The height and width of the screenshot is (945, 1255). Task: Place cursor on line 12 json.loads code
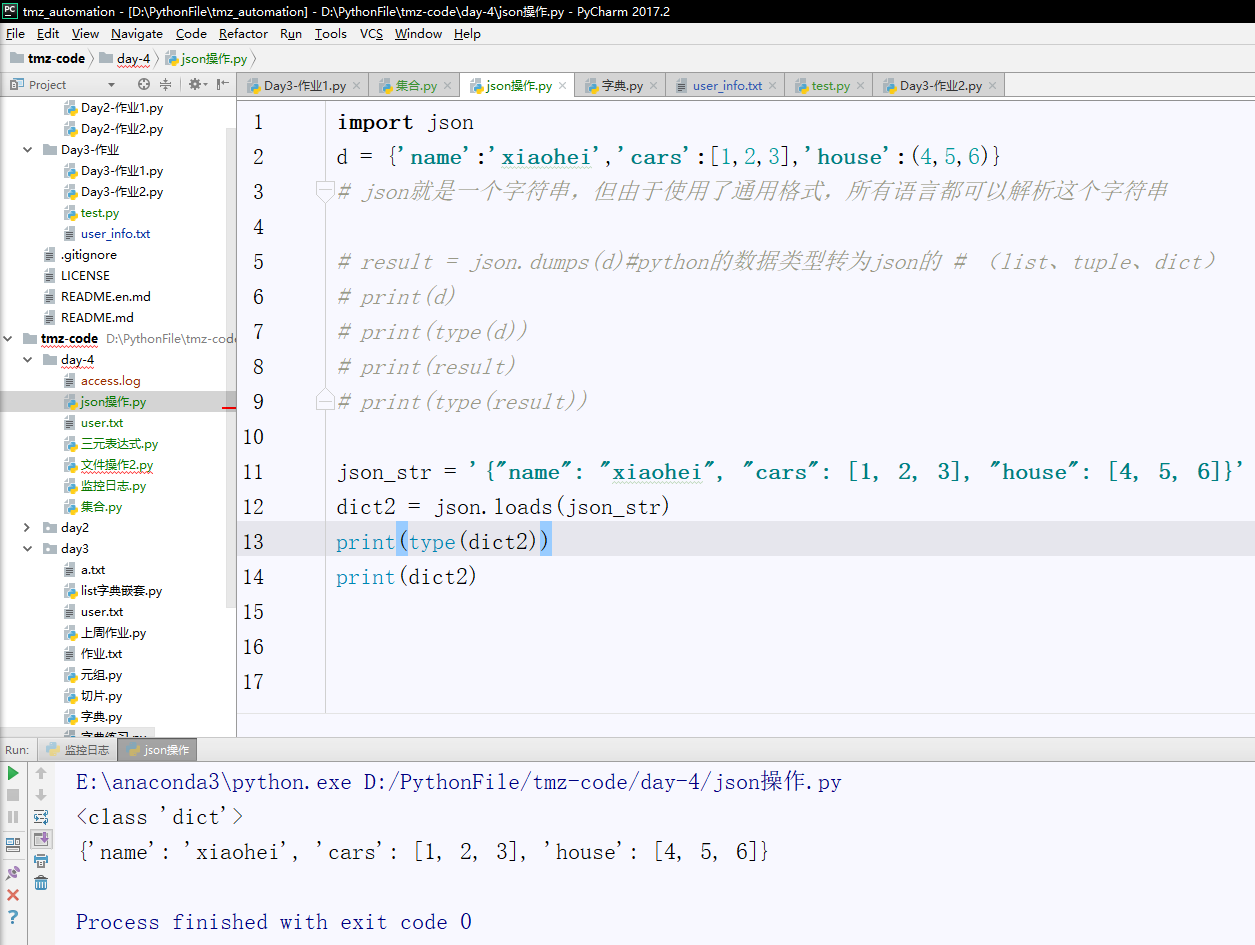(503, 507)
